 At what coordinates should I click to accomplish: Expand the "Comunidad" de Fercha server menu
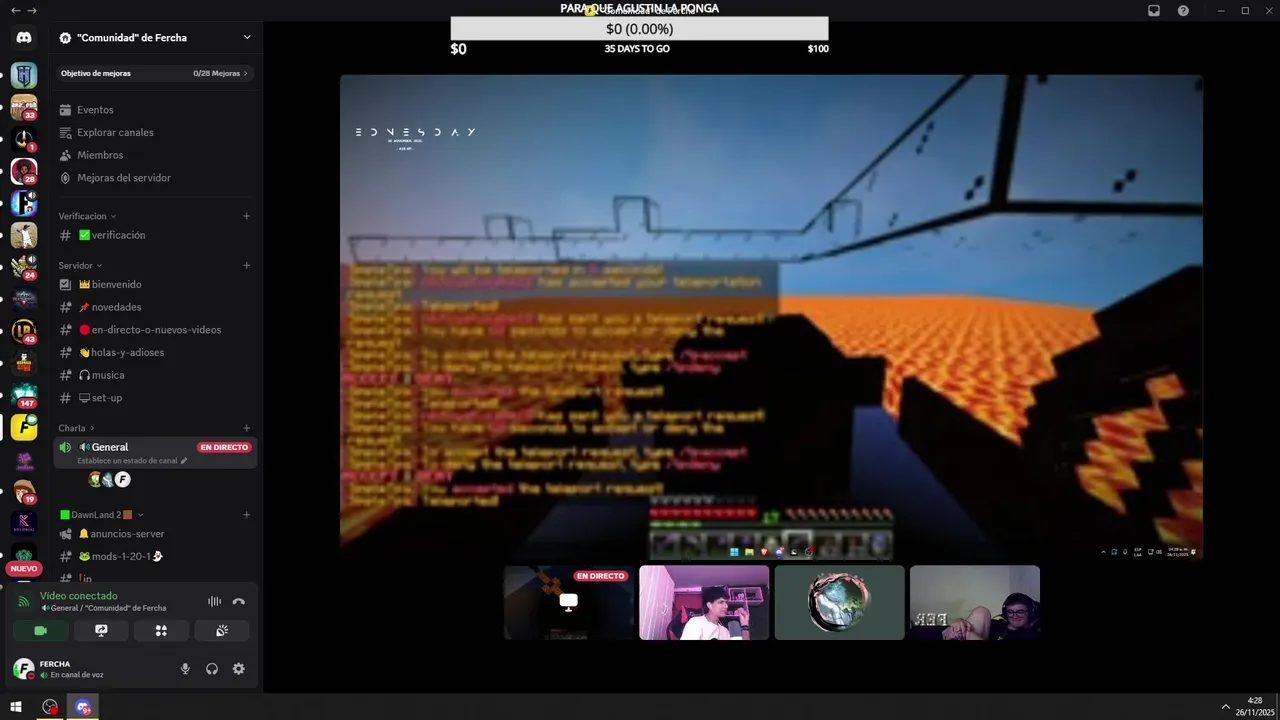pyautogui.click(x=155, y=38)
